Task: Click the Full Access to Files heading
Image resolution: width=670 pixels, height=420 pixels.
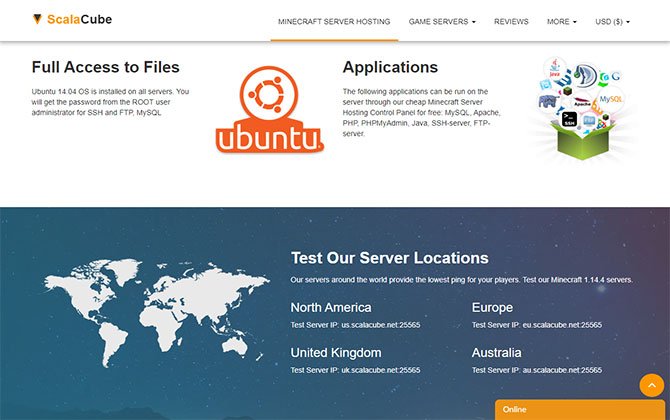Action: (106, 67)
